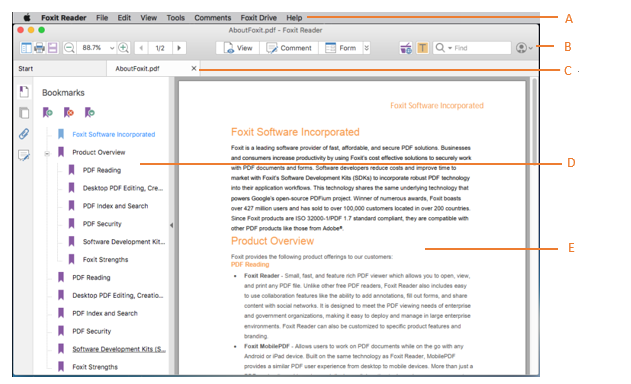
Task: Open the File menu
Action: (102, 18)
